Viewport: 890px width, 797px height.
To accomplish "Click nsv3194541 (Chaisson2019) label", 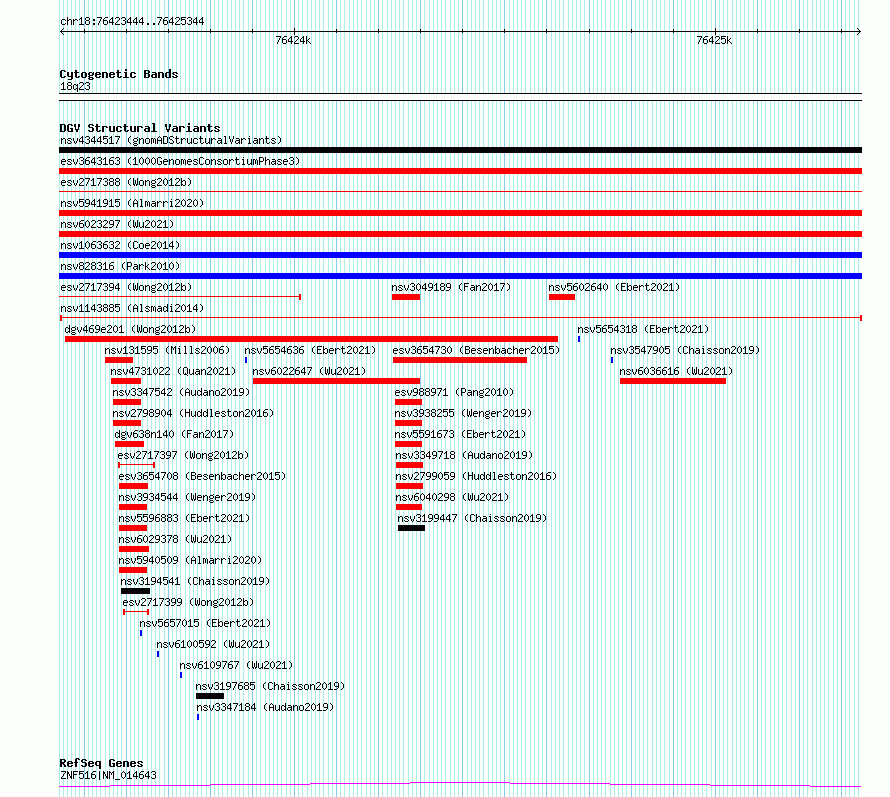I will [195, 581].
